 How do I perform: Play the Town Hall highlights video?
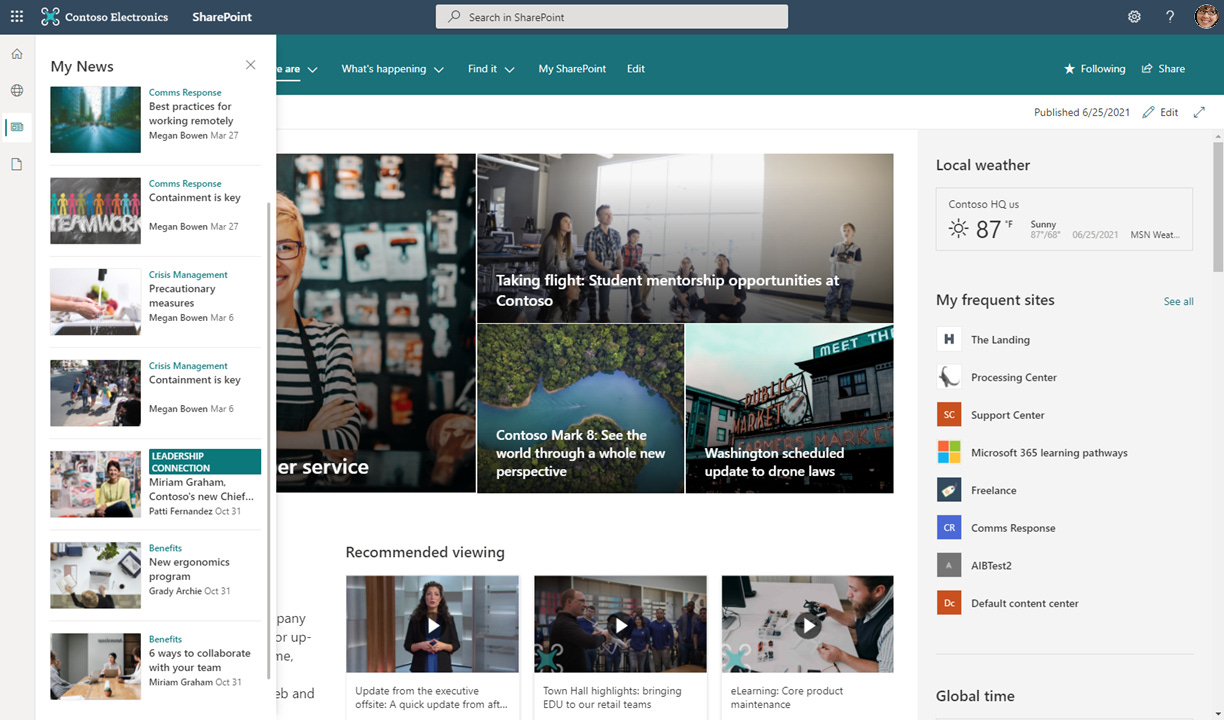(620, 625)
